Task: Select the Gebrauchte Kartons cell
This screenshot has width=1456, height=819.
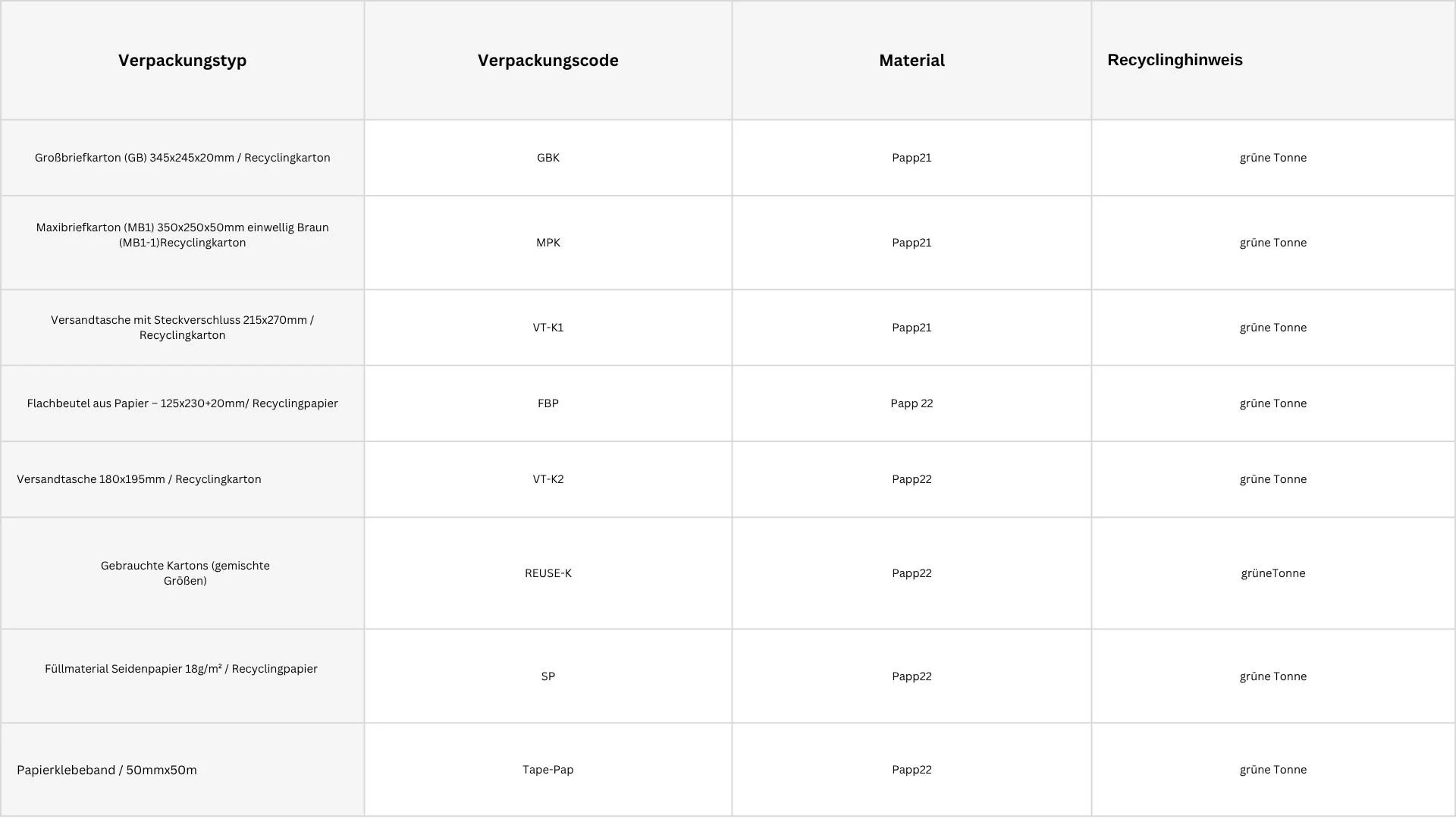Action: tap(182, 573)
